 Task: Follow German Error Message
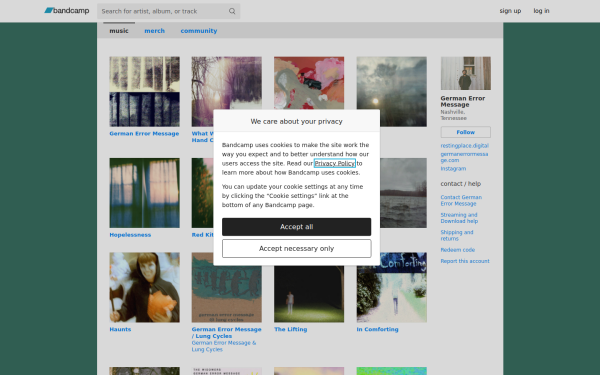(x=465, y=132)
